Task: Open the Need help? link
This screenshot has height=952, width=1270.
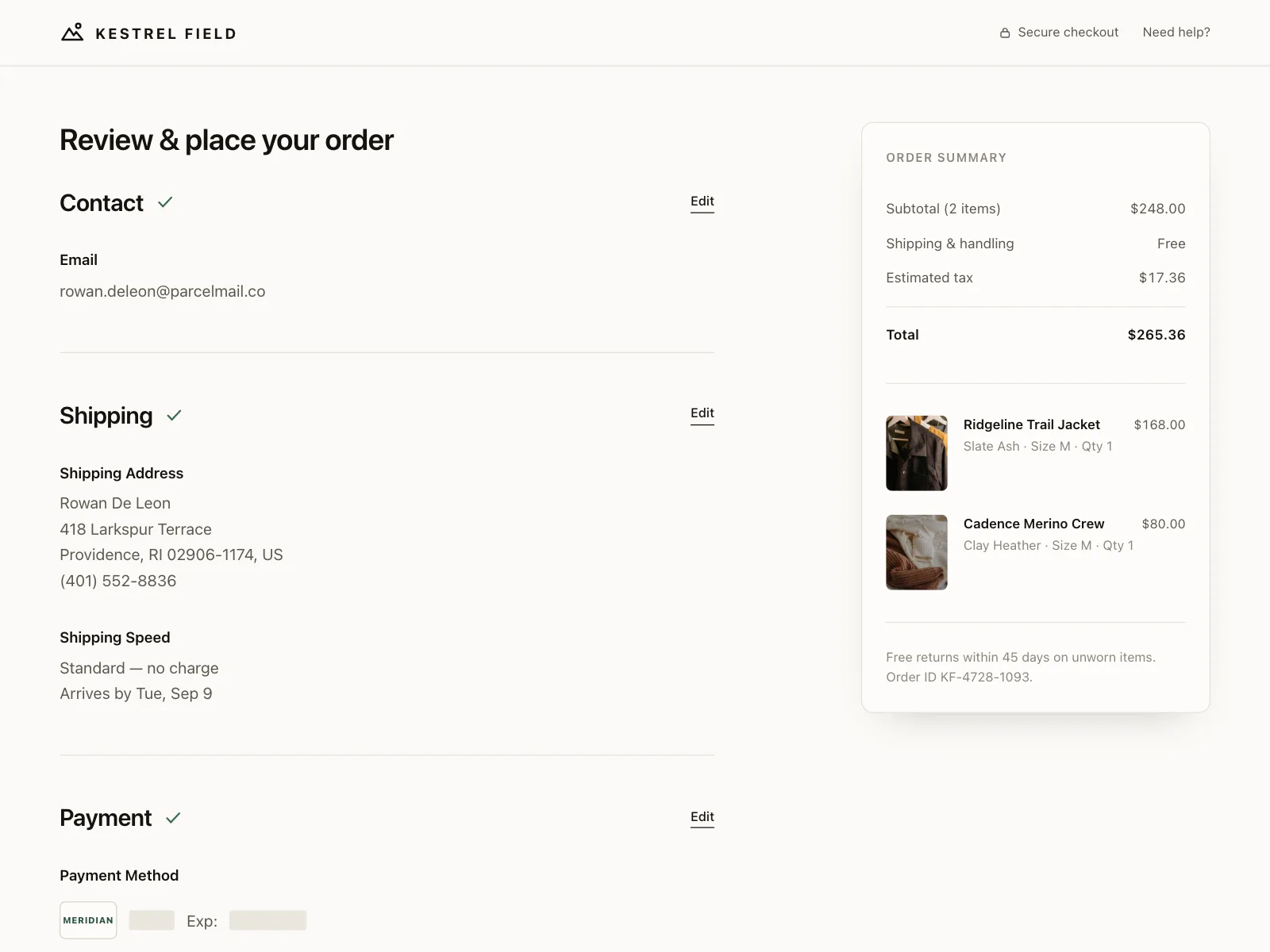Action: point(1176,33)
